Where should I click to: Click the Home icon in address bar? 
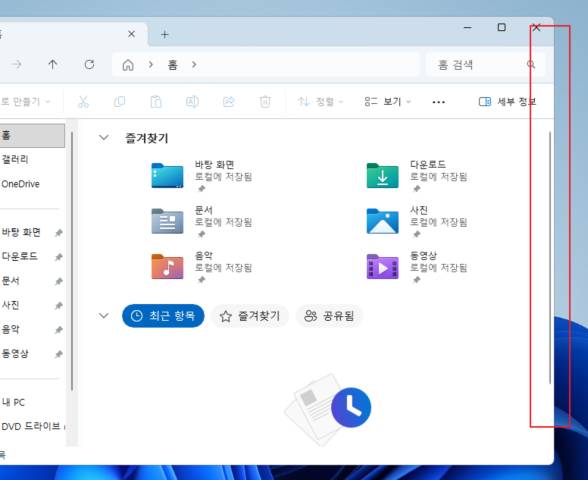pos(128,65)
